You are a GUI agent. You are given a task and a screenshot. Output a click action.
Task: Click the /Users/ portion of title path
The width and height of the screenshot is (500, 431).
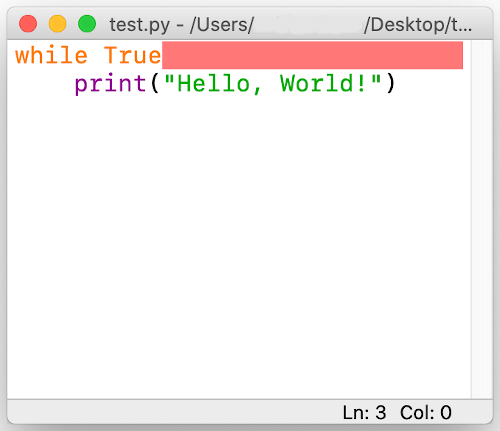click(x=222, y=25)
